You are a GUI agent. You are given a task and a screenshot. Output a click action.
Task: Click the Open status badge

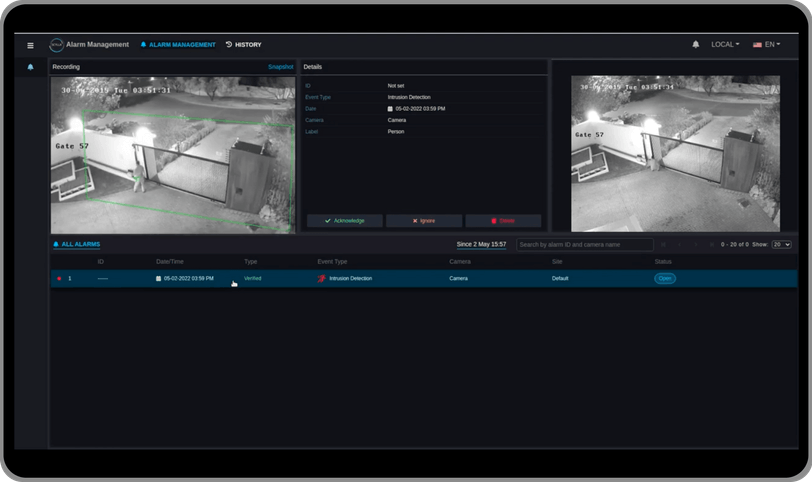coord(664,279)
